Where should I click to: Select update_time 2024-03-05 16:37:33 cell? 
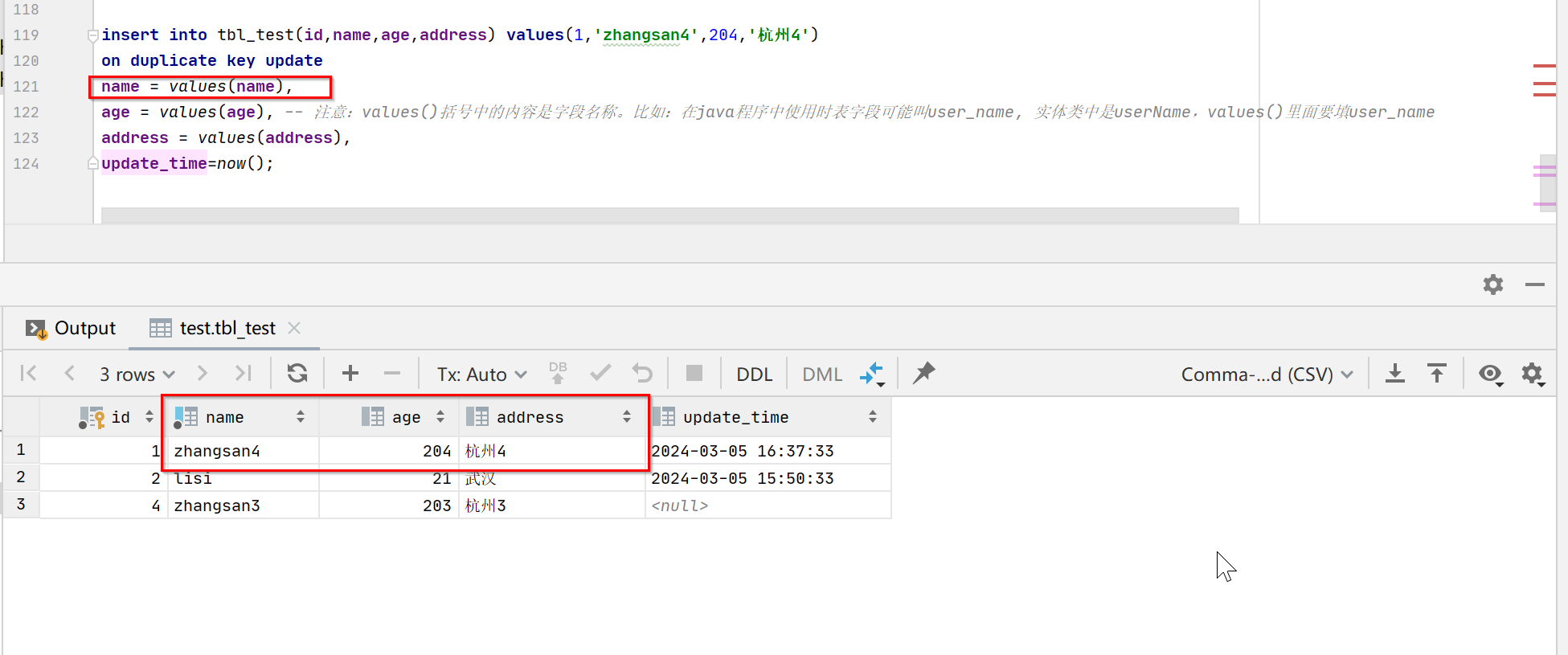pyautogui.click(x=768, y=451)
